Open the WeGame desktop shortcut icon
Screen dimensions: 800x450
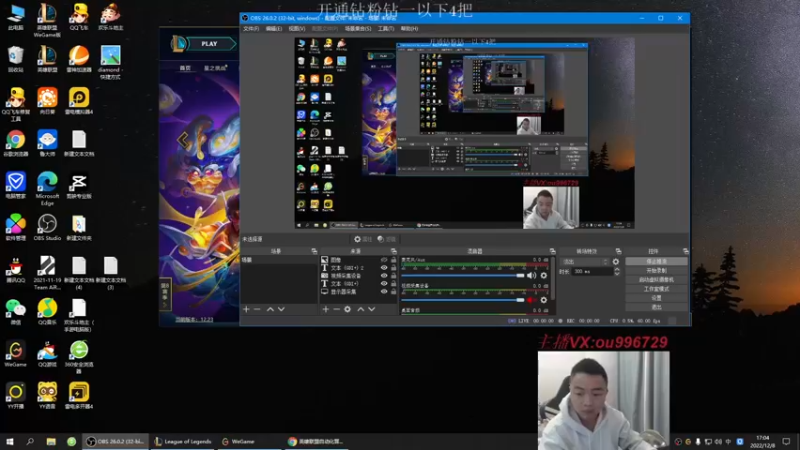pos(15,350)
